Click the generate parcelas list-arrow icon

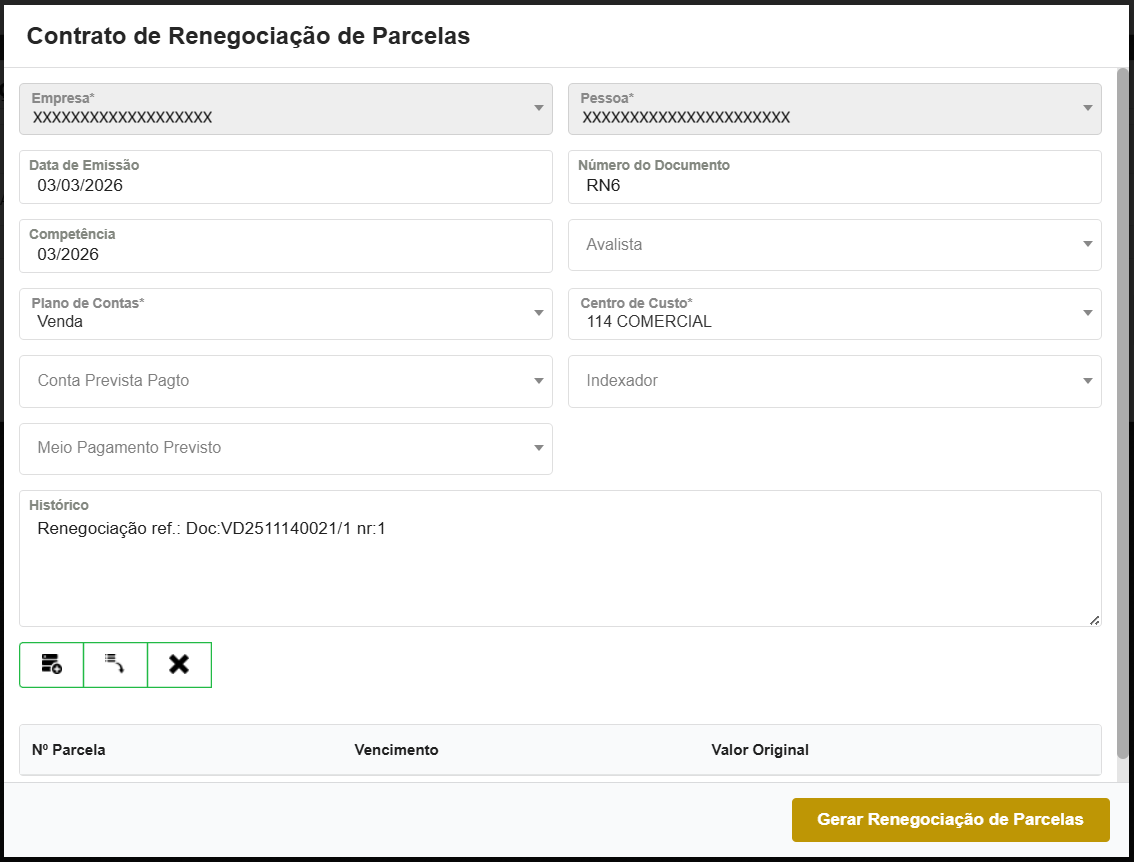(x=115, y=665)
